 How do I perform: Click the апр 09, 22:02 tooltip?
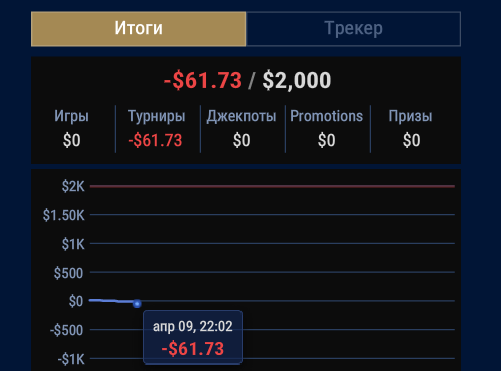click(x=193, y=337)
